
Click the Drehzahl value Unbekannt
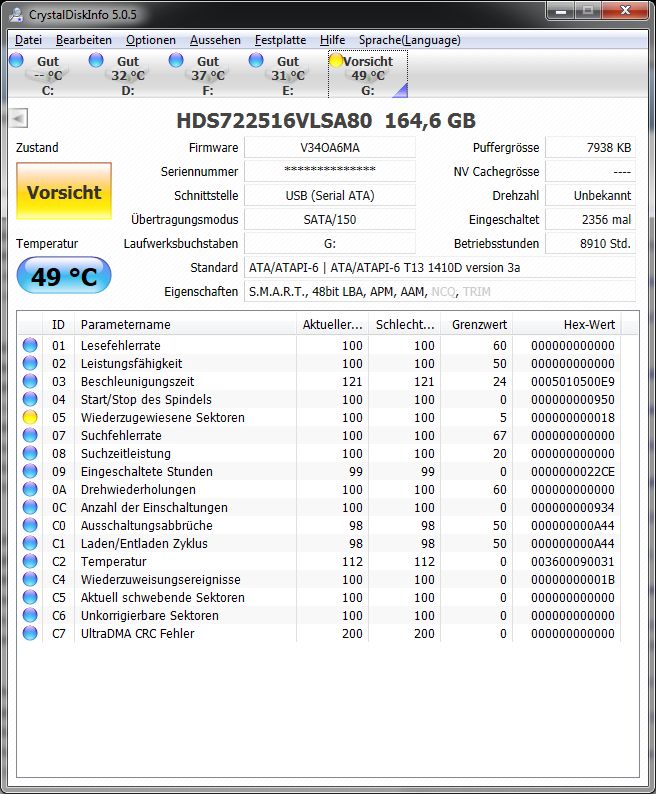point(590,195)
